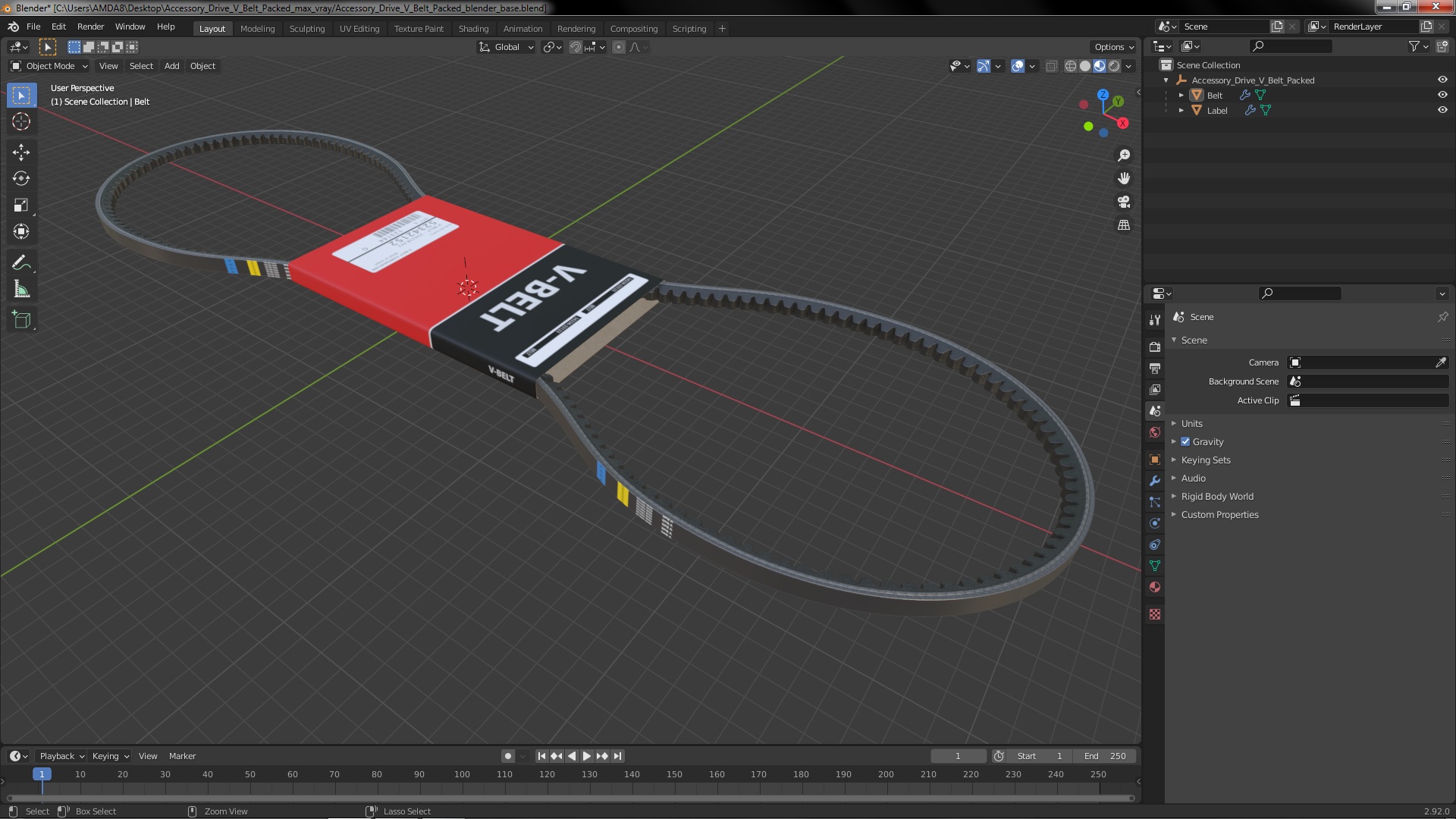Open the Global transform orientation dropdown

click(506, 47)
